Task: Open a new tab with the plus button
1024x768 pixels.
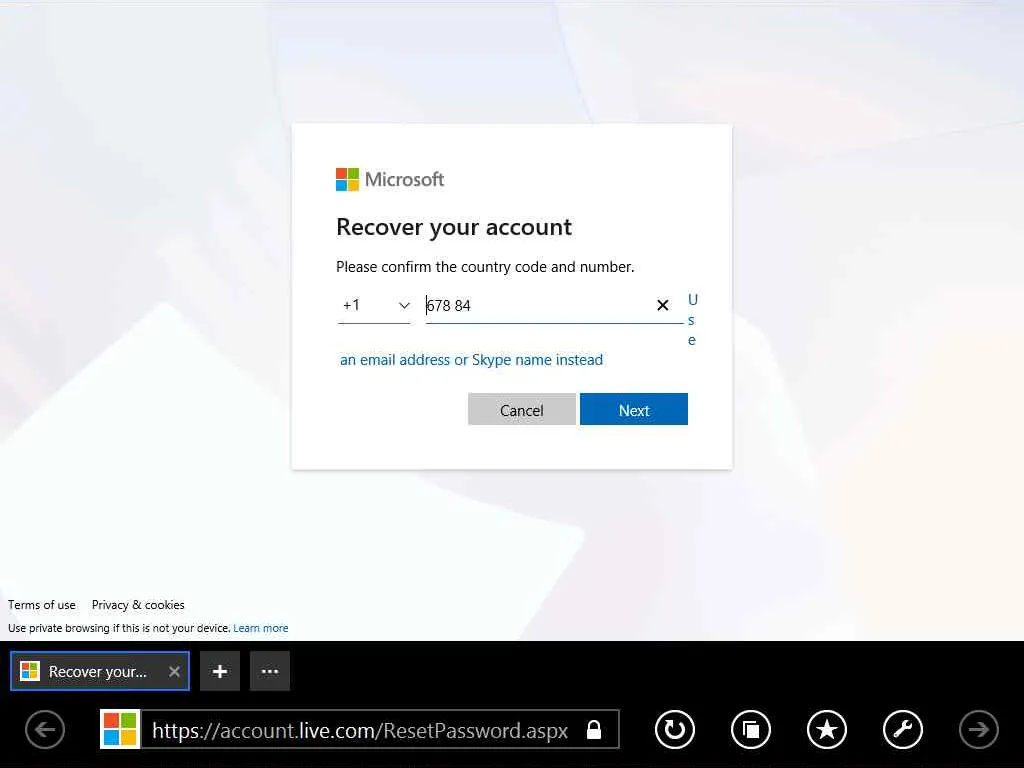Action: [220, 671]
